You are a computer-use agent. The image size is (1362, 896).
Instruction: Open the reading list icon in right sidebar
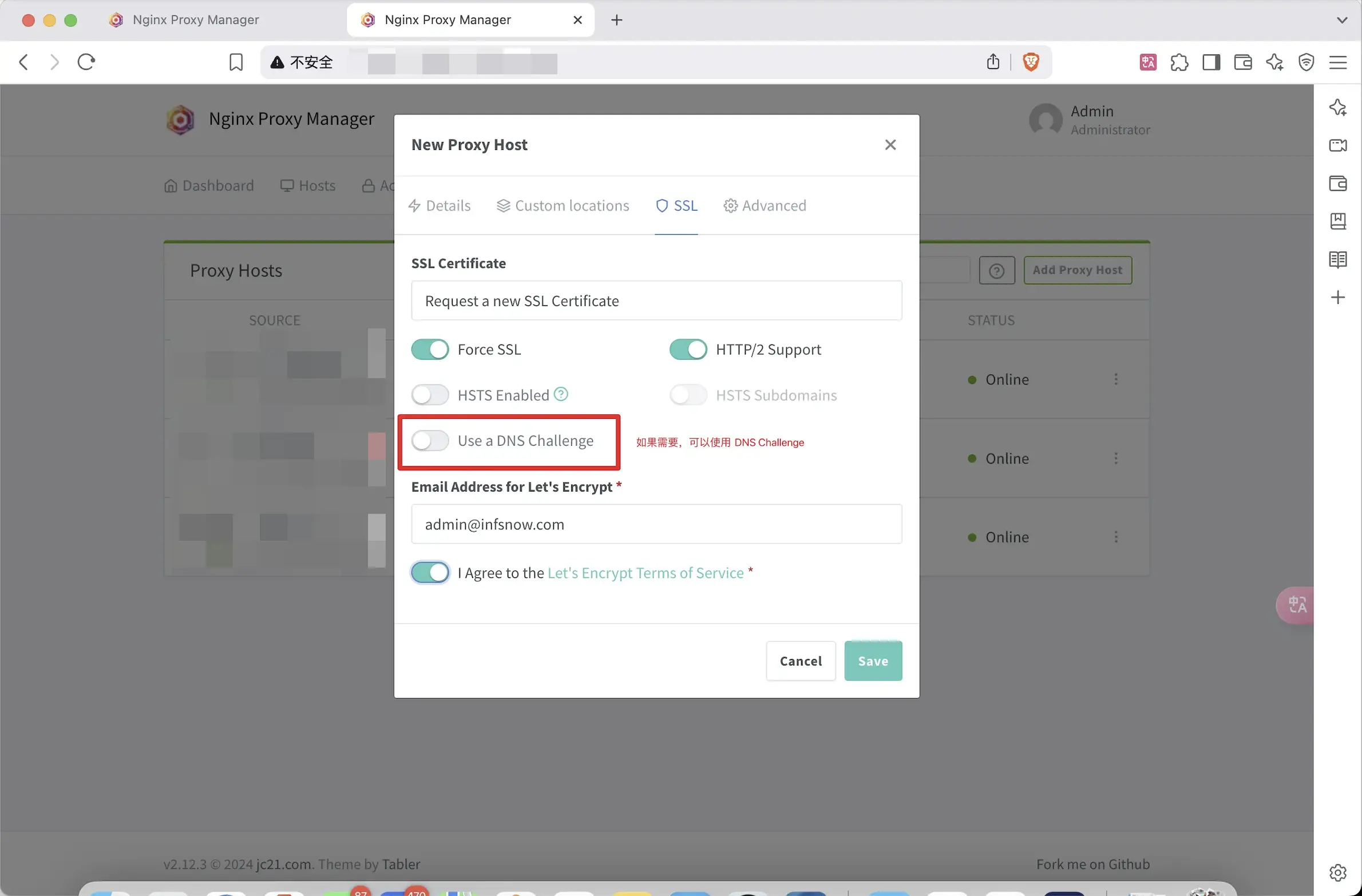click(x=1338, y=259)
